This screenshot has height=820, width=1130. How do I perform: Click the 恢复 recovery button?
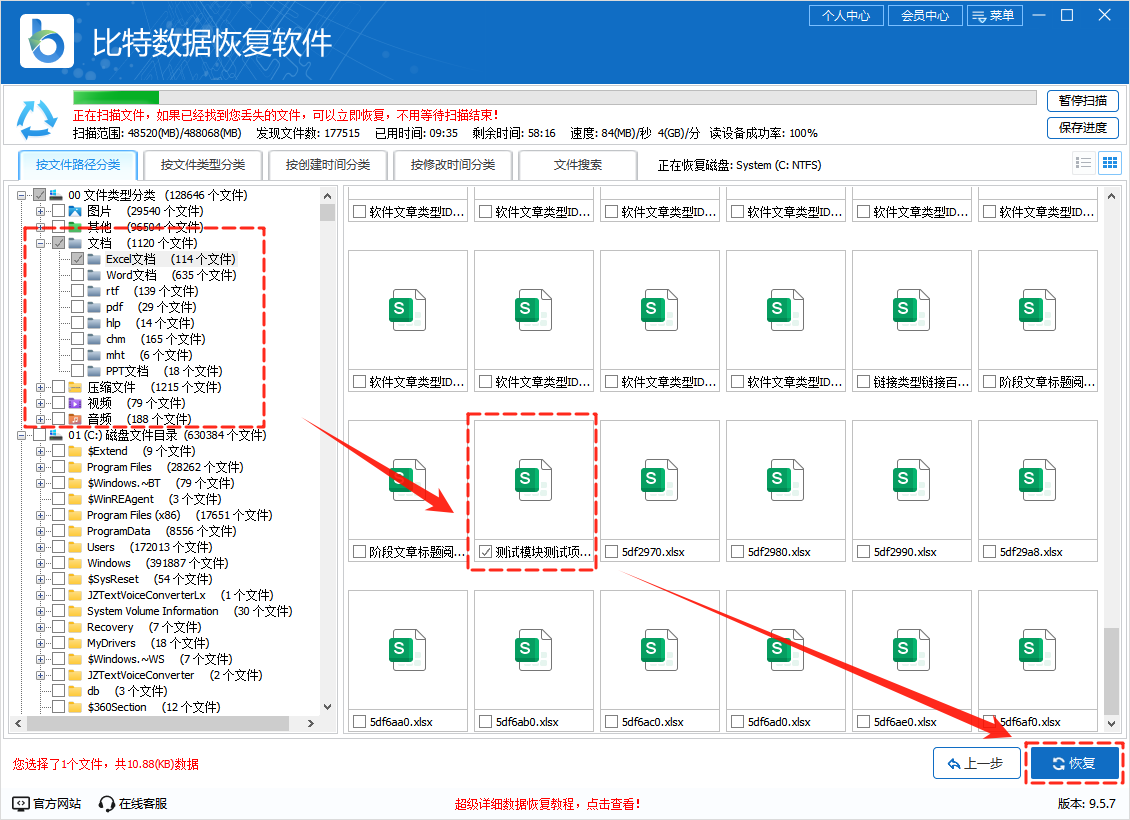(1074, 763)
